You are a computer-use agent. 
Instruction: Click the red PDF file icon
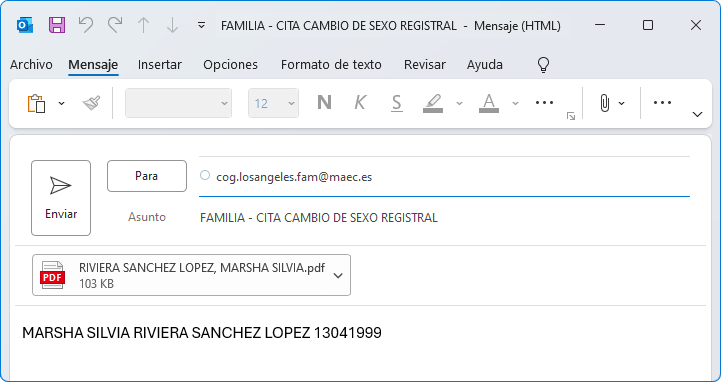pos(52,275)
